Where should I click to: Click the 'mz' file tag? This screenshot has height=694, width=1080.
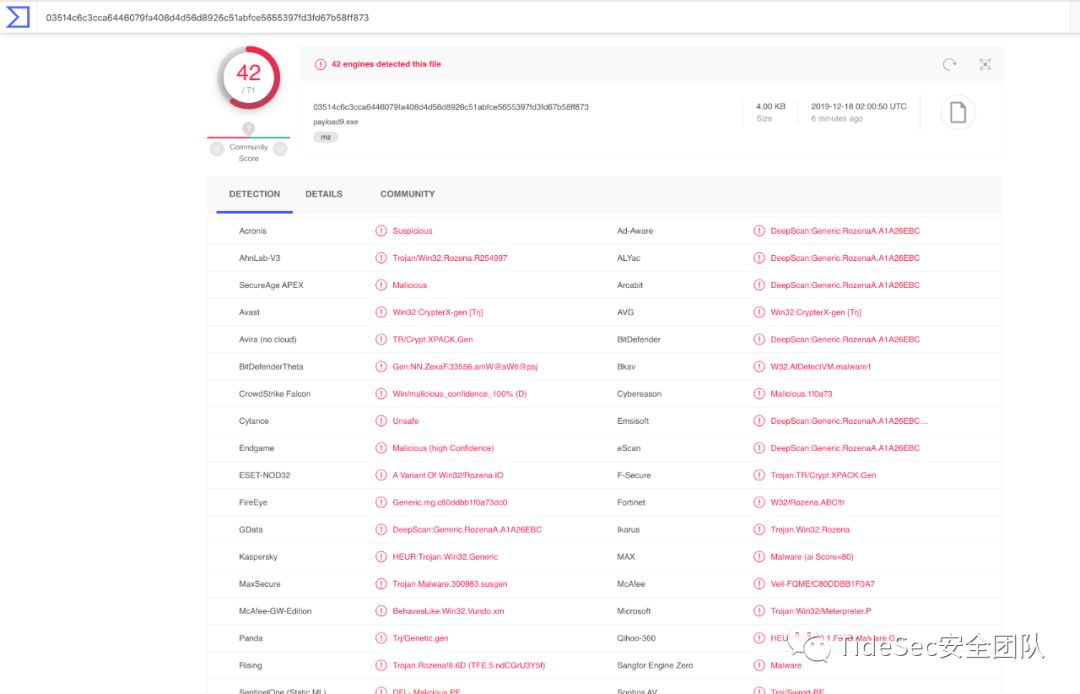tap(326, 137)
